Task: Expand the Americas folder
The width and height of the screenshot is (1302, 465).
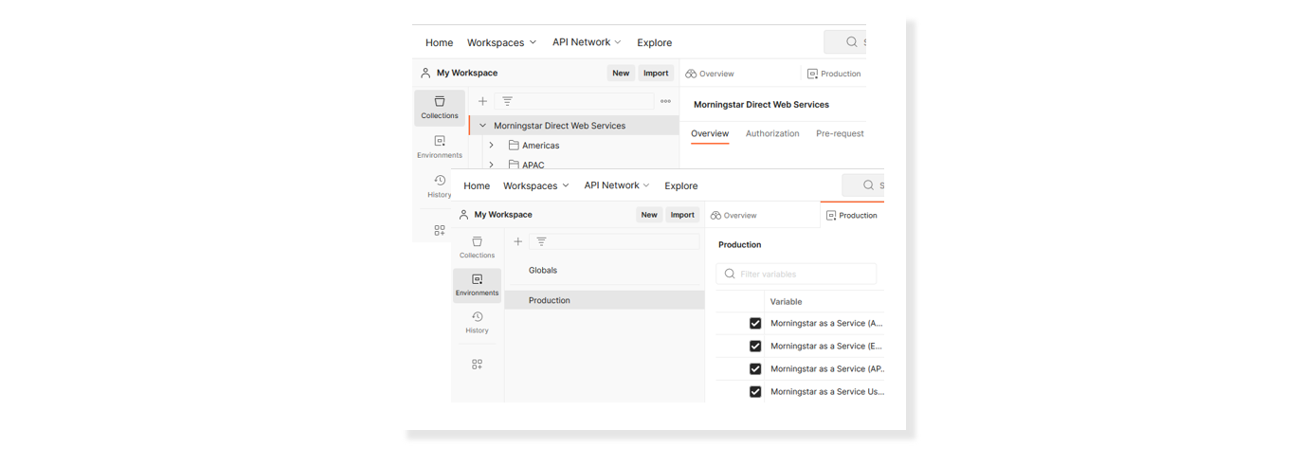Action: (x=491, y=145)
